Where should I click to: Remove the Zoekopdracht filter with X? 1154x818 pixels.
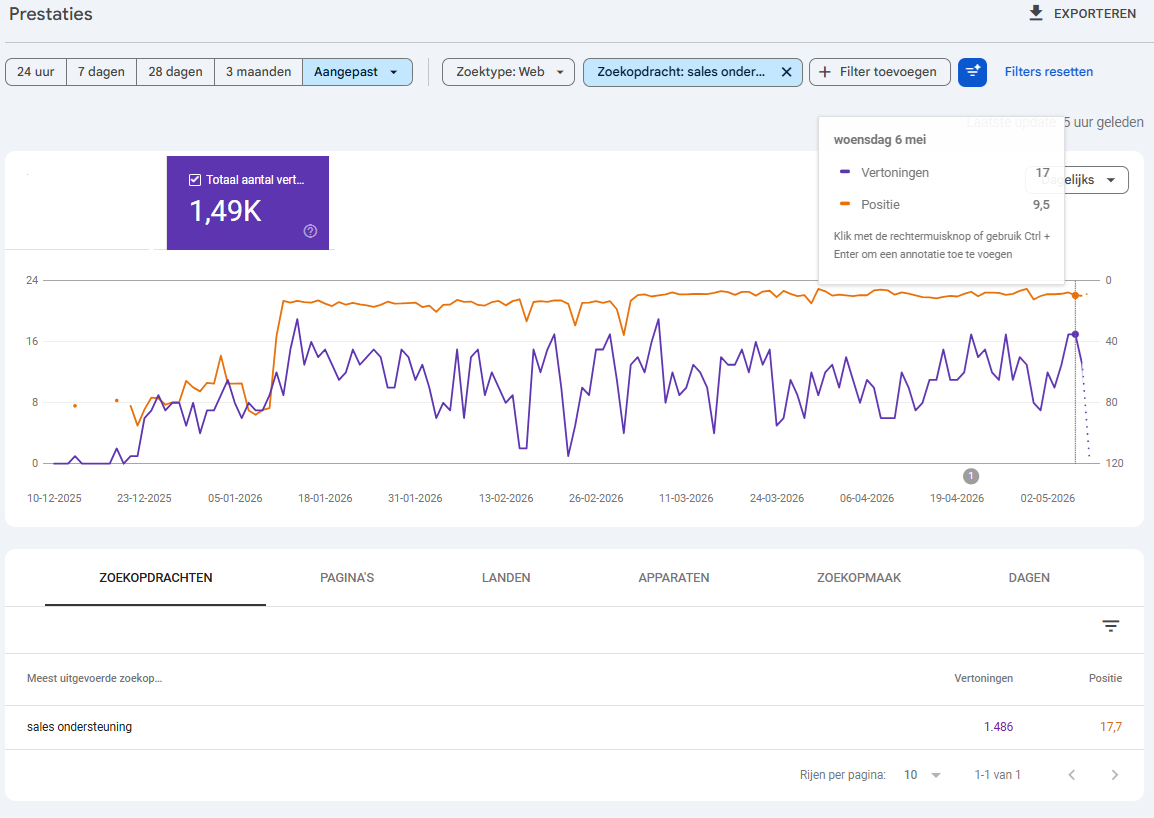[786, 72]
